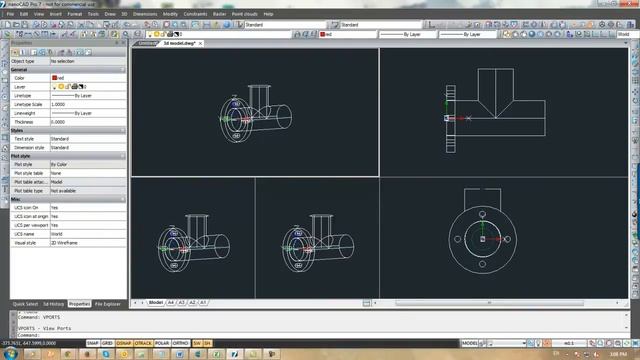Open the Constraints menu
This screenshot has width=640, height=360.
coord(195,14)
